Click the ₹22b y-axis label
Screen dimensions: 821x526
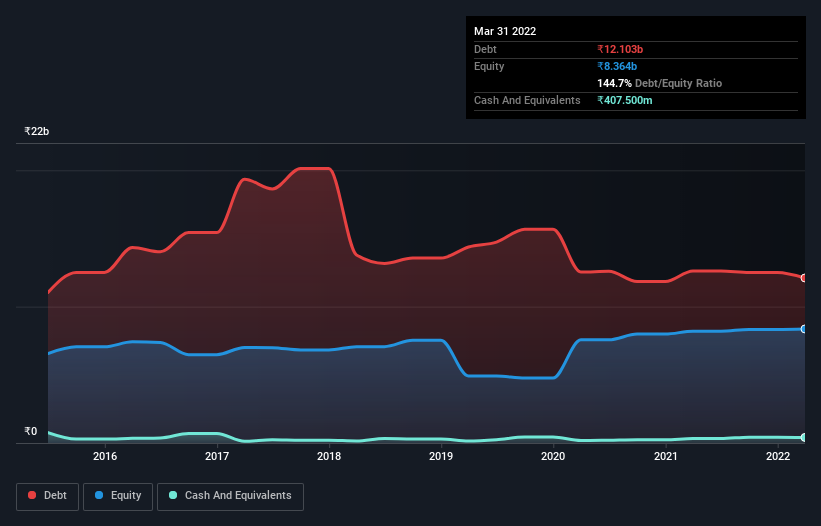37,131
